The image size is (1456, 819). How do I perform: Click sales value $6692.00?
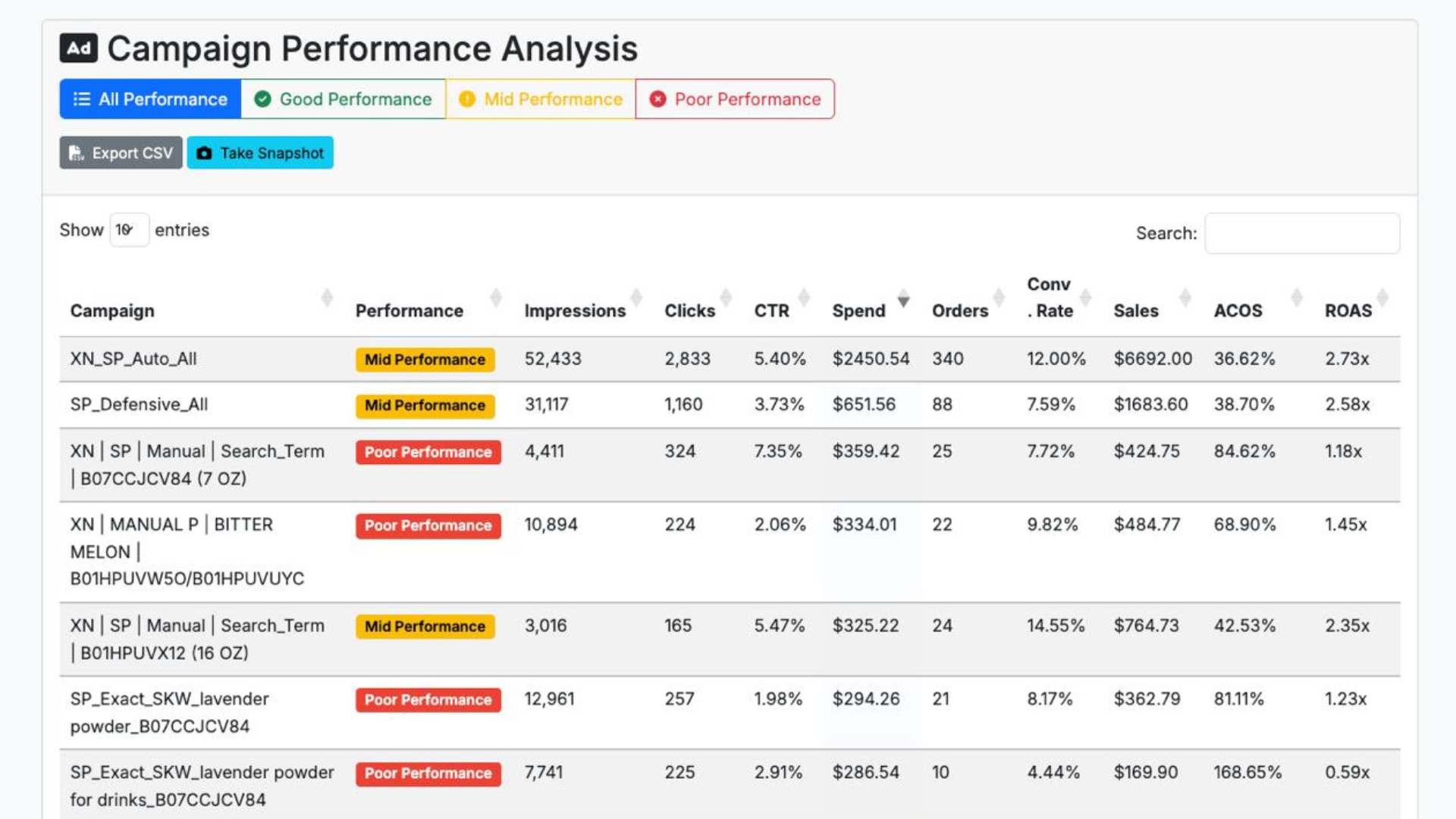[1153, 359]
